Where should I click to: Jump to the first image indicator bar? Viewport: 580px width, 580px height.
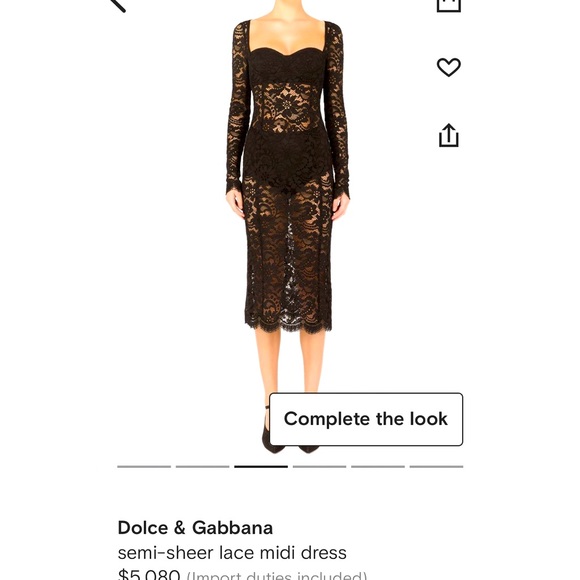pos(144,466)
